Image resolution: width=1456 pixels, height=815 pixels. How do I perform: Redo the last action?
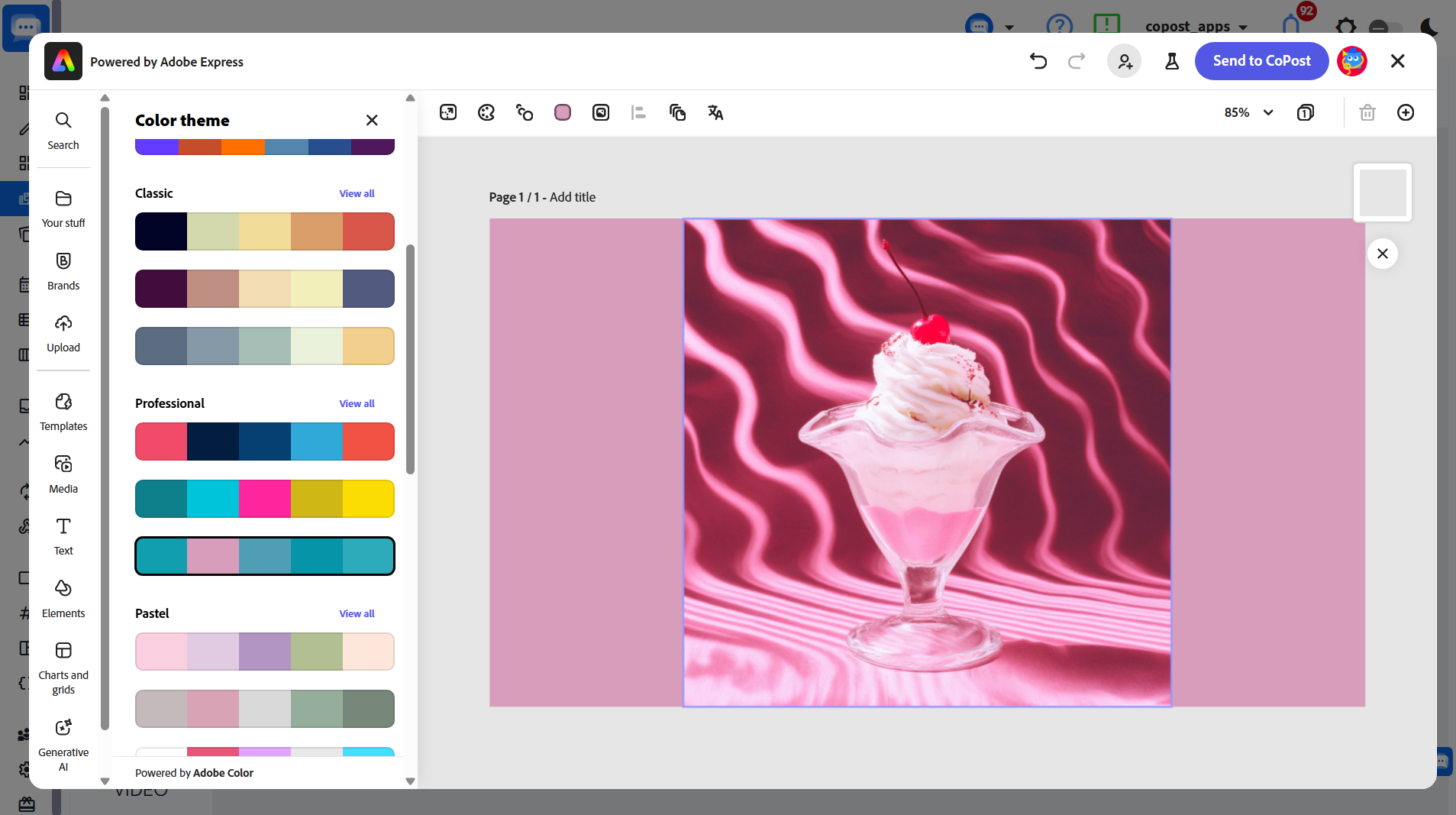click(1077, 61)
